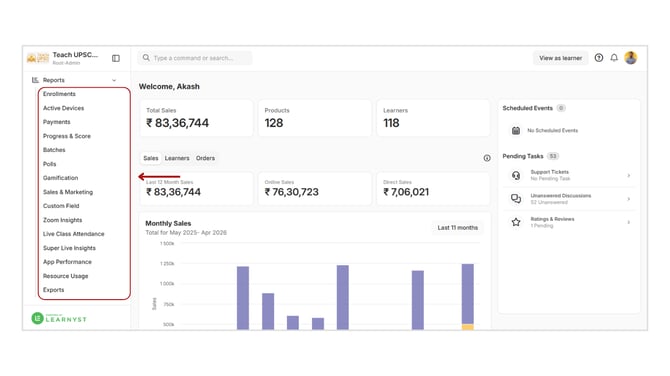Open the help question-mark icon
This screenshot has height=376, width=670.
coord(599,58)
